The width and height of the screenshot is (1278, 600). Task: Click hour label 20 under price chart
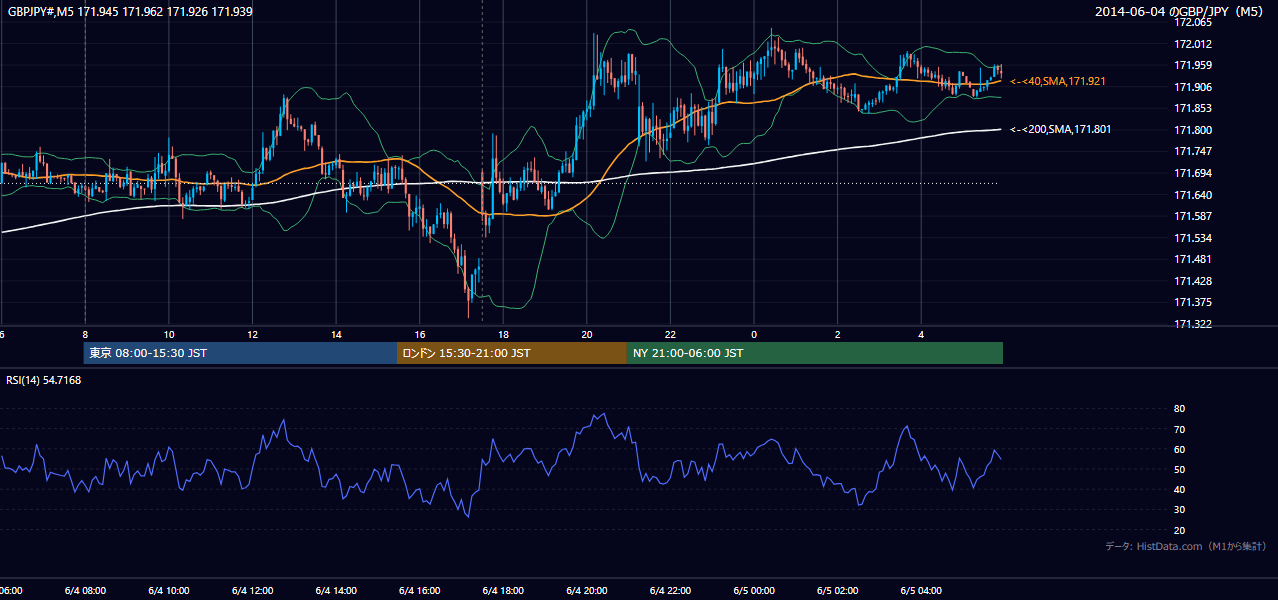click(587, 334)
